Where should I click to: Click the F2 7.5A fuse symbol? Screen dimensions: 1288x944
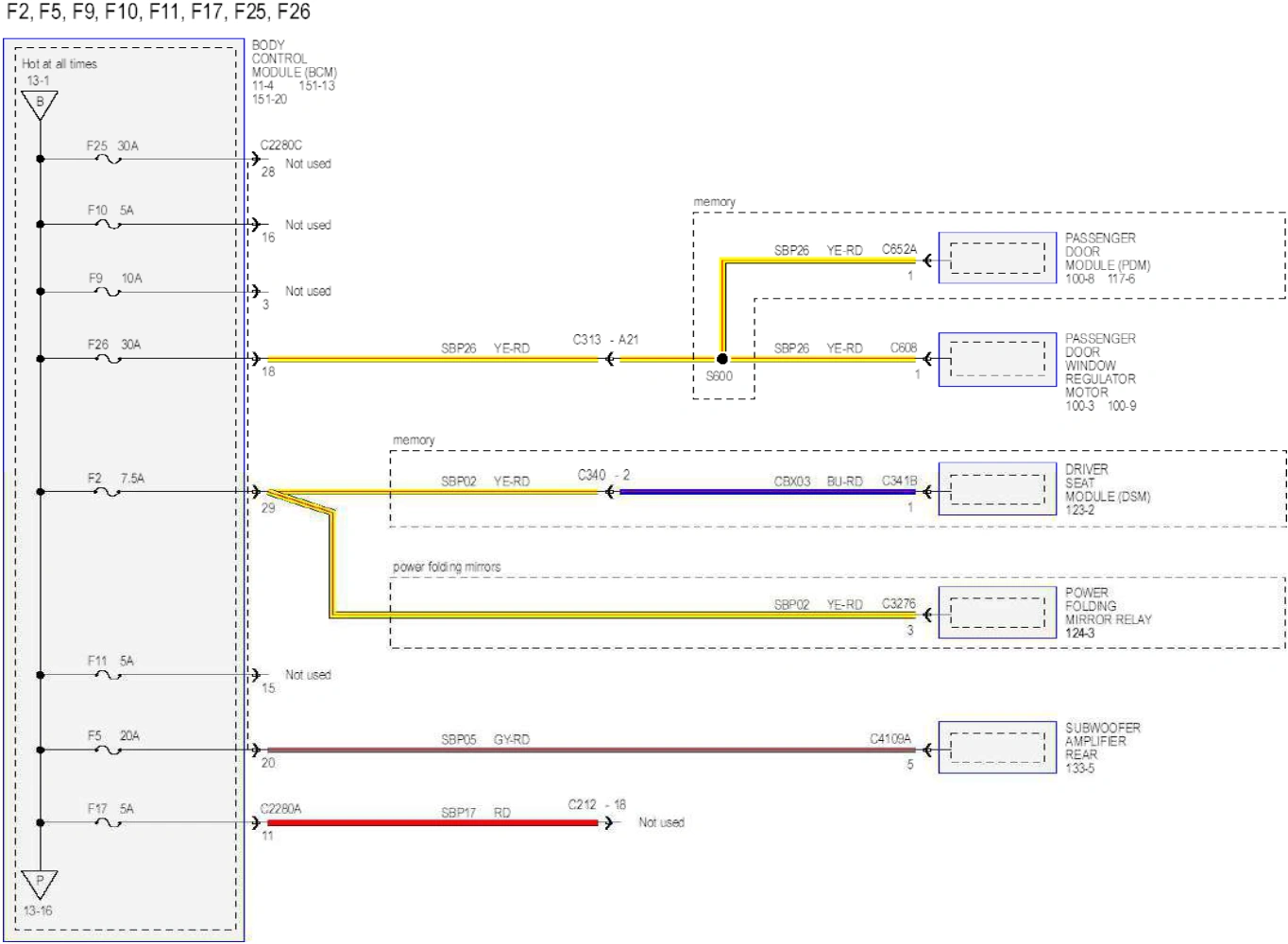tap(110, 492)
